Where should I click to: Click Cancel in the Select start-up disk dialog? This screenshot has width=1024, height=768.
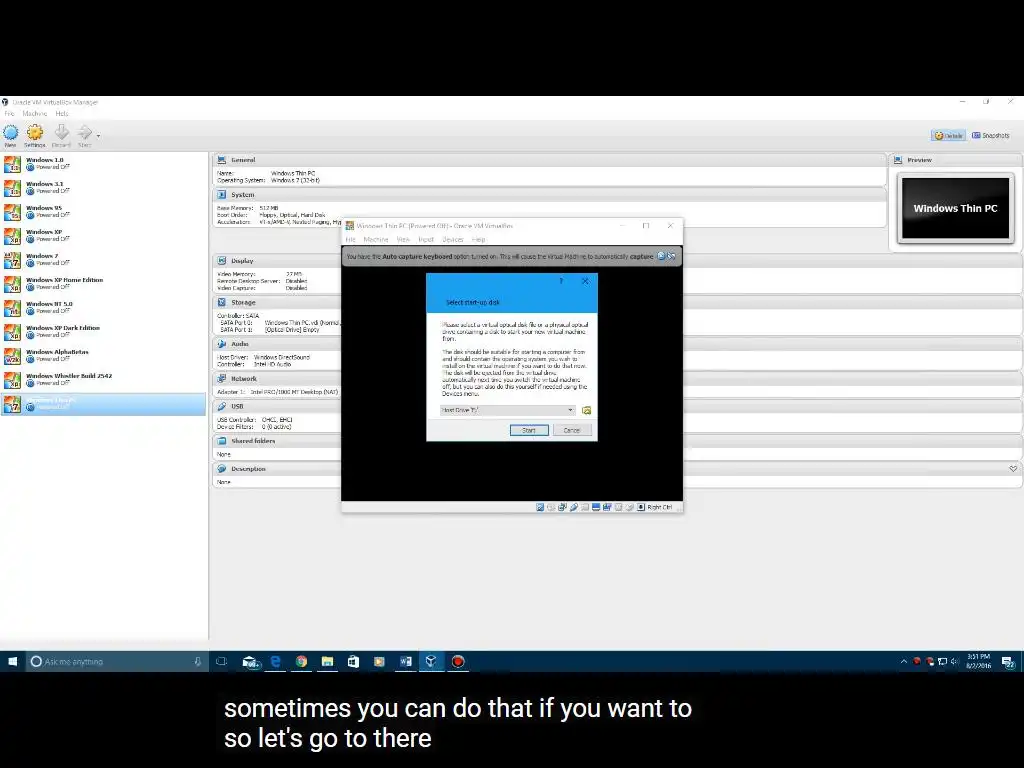coord(572,430)
